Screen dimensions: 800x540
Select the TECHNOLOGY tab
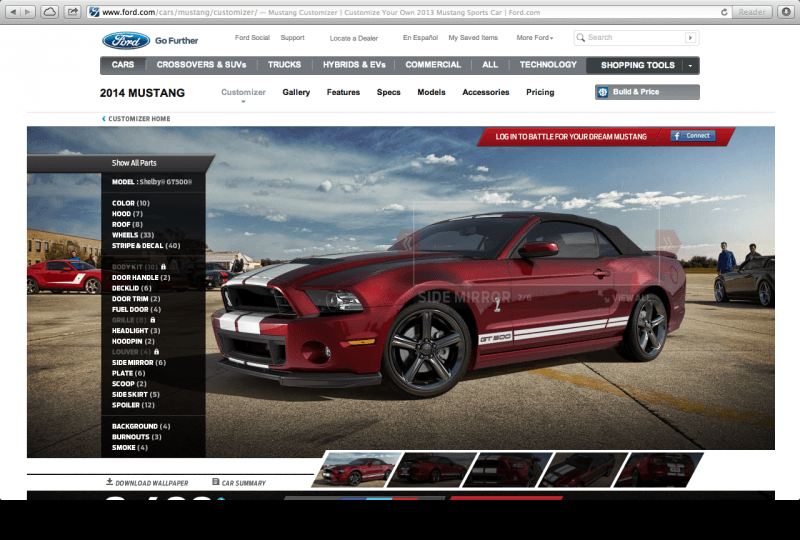[548, 65]
